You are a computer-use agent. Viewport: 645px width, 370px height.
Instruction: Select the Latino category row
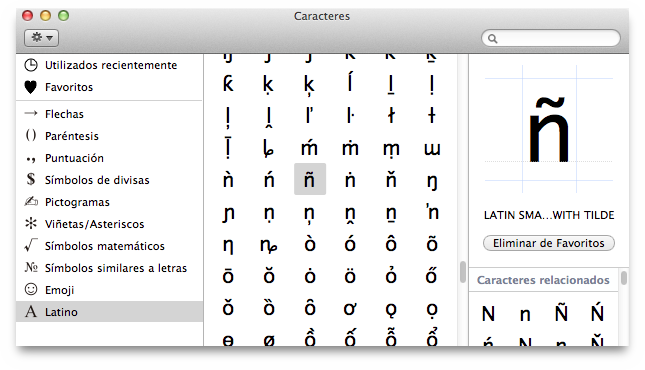(109, 312)
